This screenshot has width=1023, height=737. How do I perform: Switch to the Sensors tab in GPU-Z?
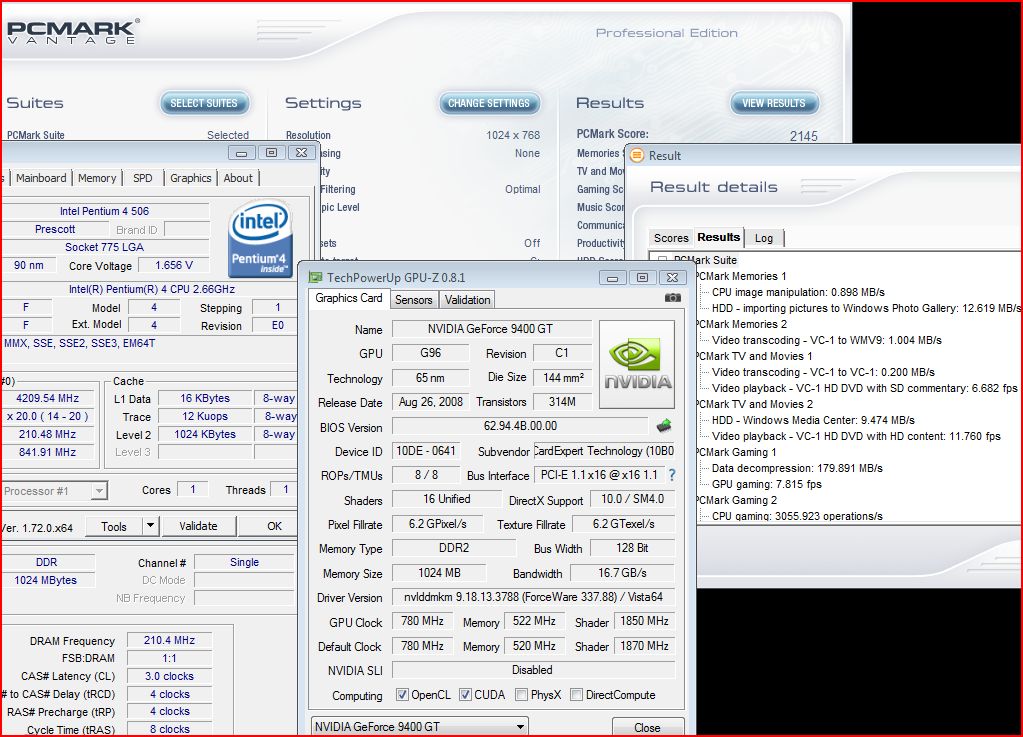[x=414, y=300]
